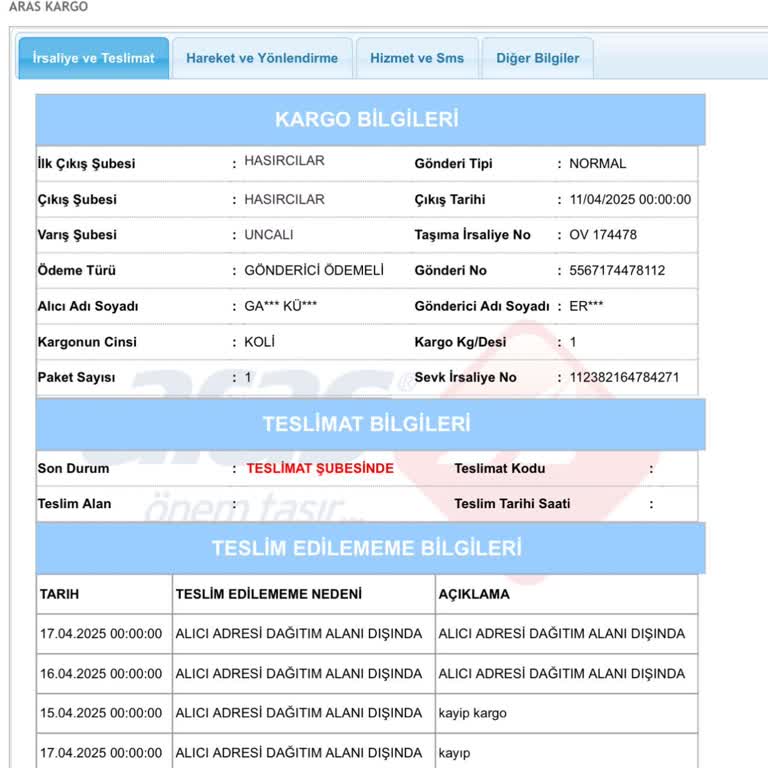Click recipient name GA*** KÜ***
Screen dimensions: 768x768
pos(281,306)
